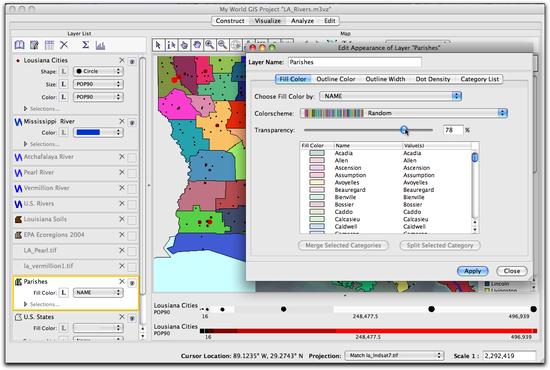The height and width of the screenshot is (370, 550).
Task: Switch to the Analyze mode tab
Action: [302, 21]
